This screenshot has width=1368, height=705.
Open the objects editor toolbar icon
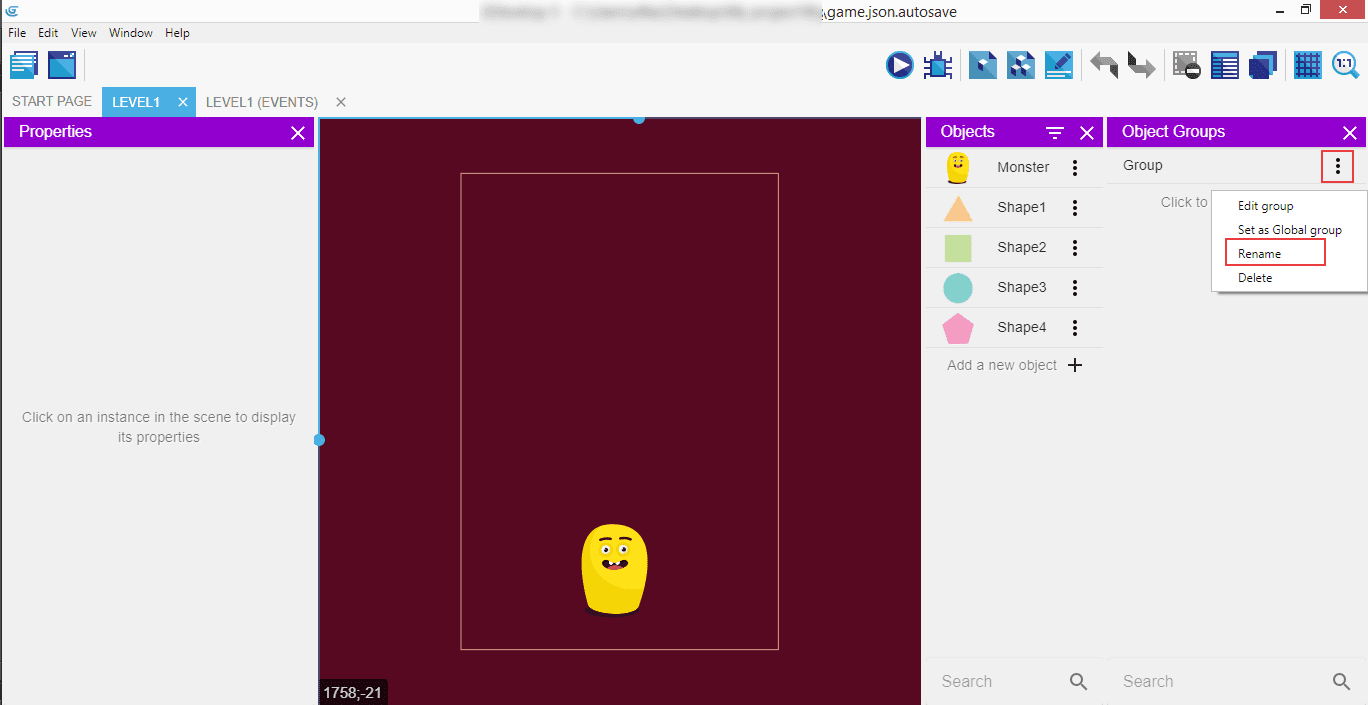click(982, 66)
